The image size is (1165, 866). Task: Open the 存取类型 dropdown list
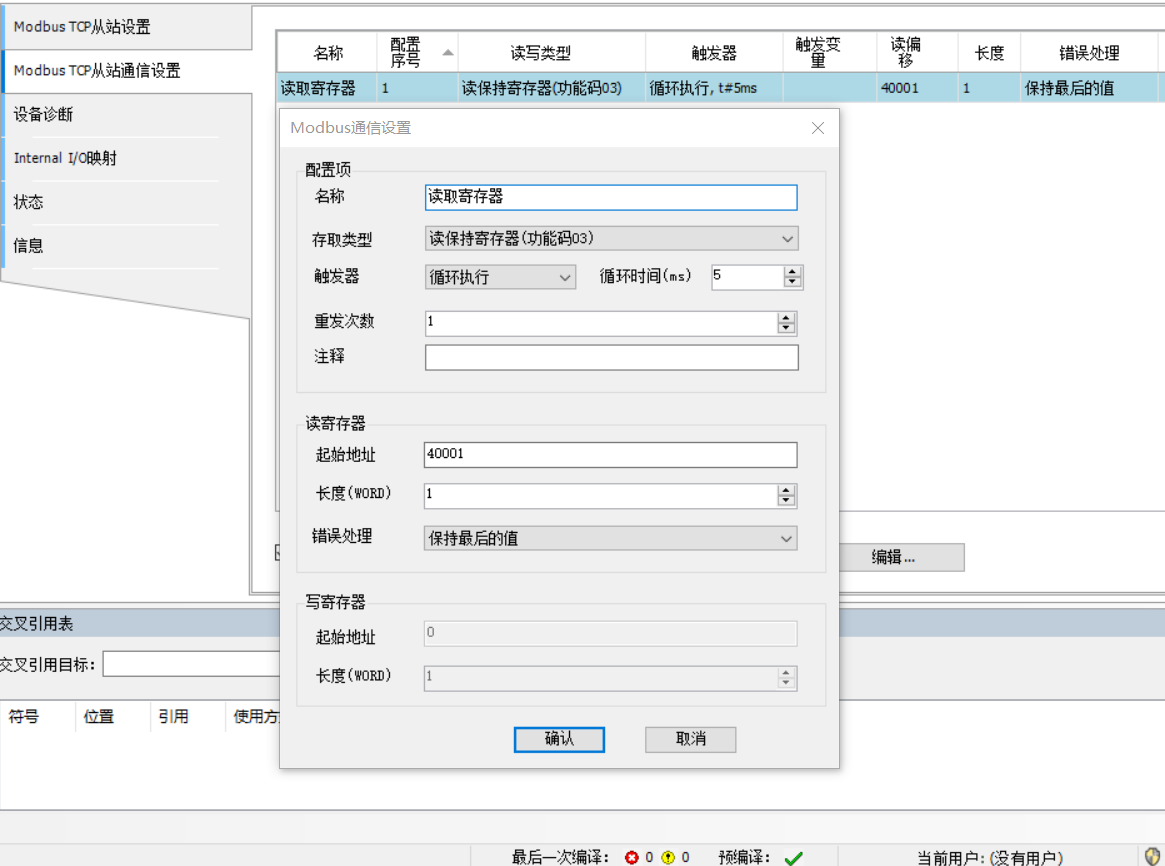pyautogui.click(x=787, y=239)
